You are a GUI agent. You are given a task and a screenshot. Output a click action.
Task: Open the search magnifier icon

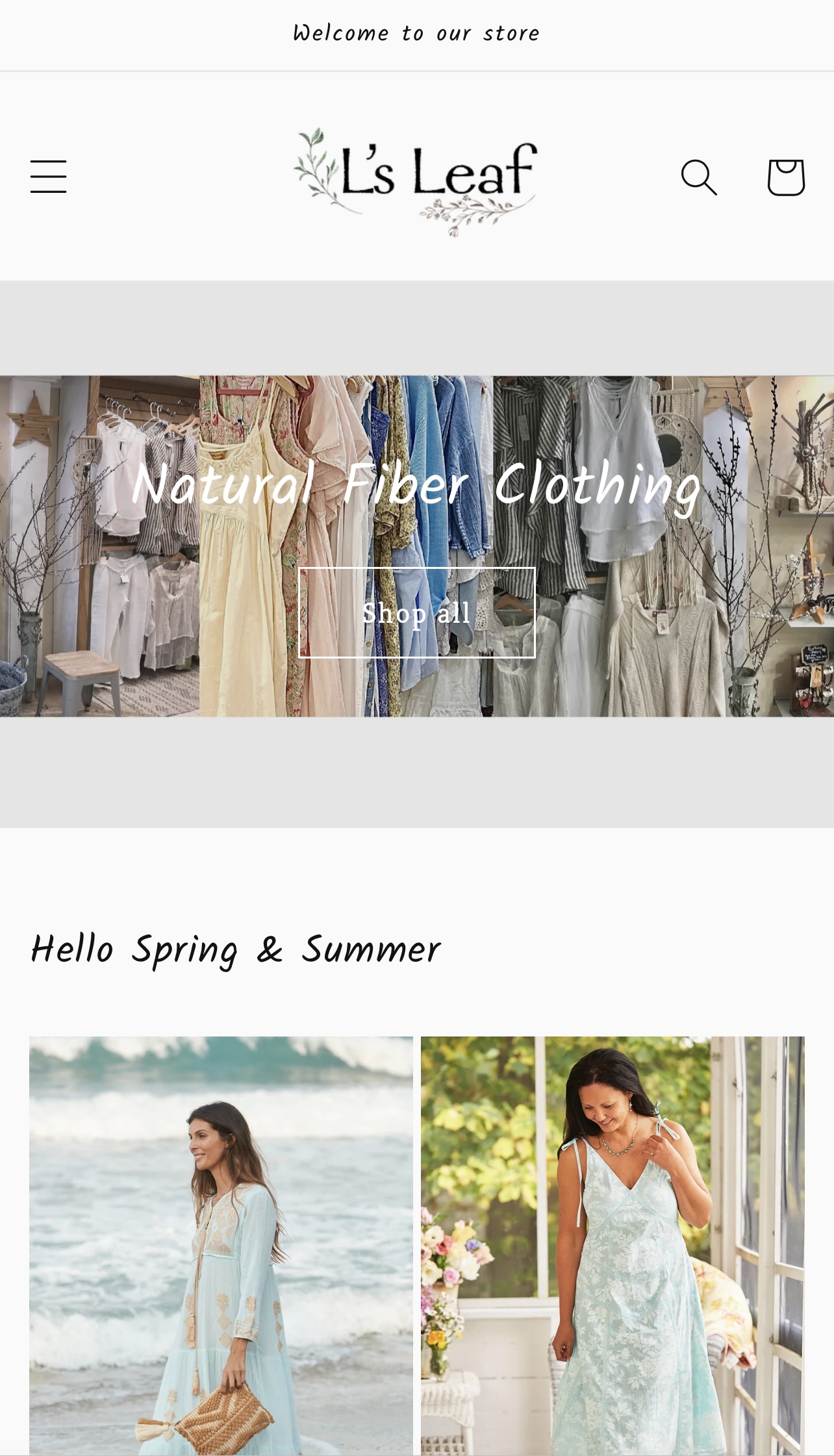point(699,177)
